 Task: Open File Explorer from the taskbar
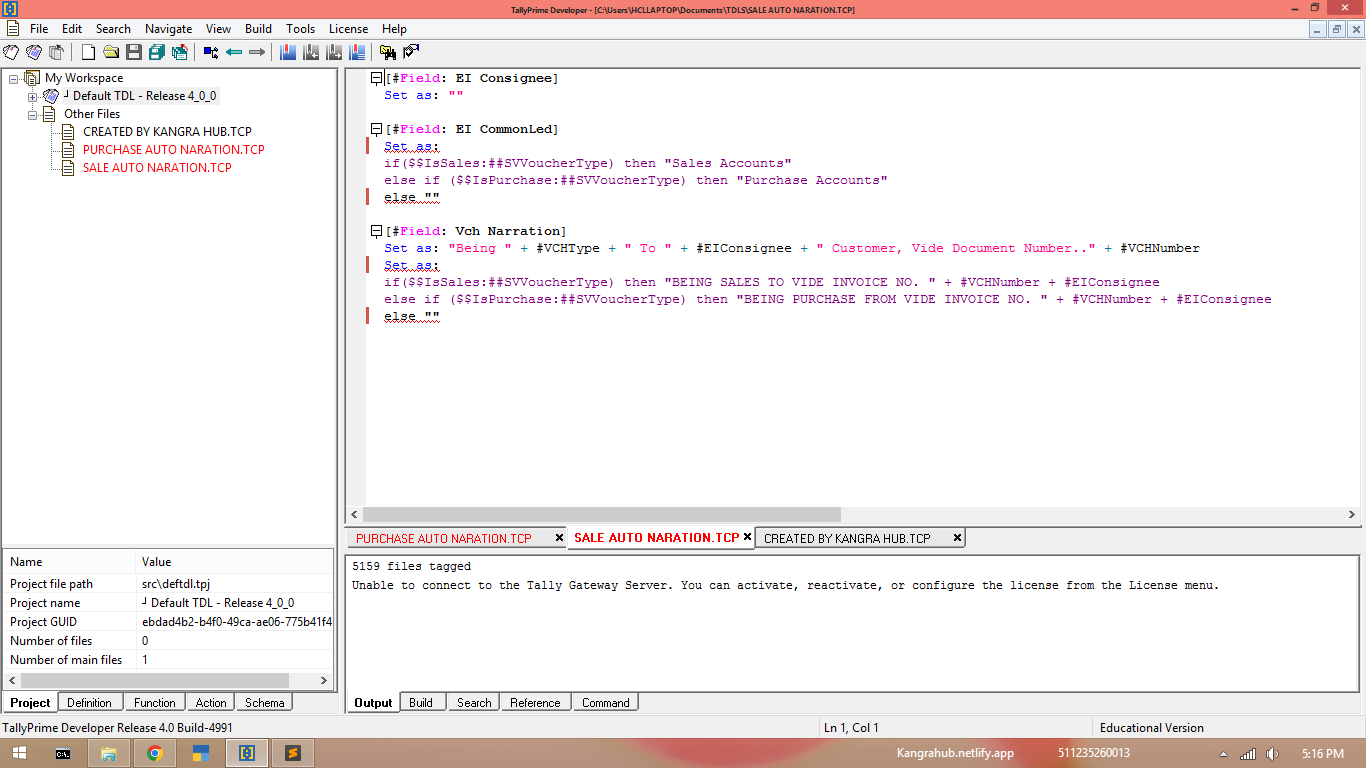(109, 753)
